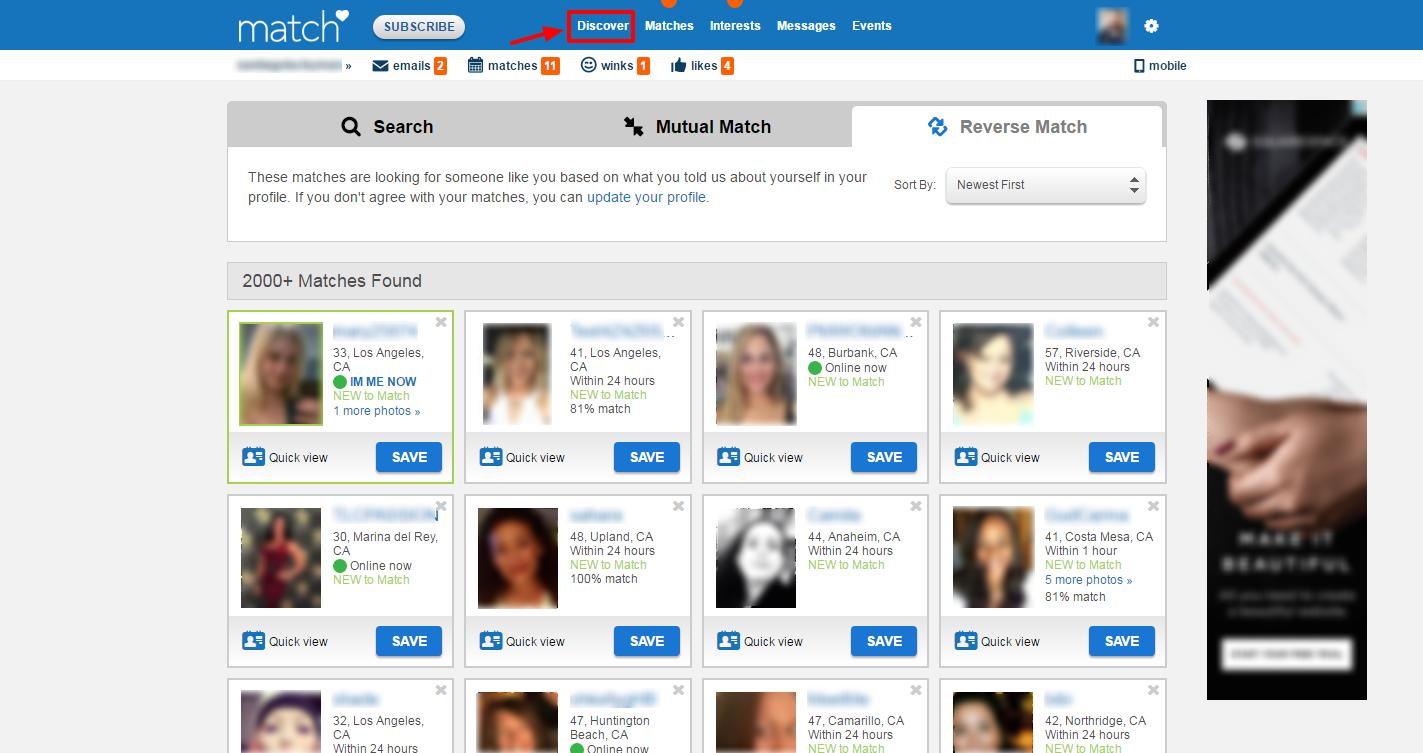Open Quick view for 41, Costa Mesa
Image resolution: width=1423 pixels, height=753 pixels.
pyautogui.click(x=997, y=641)
